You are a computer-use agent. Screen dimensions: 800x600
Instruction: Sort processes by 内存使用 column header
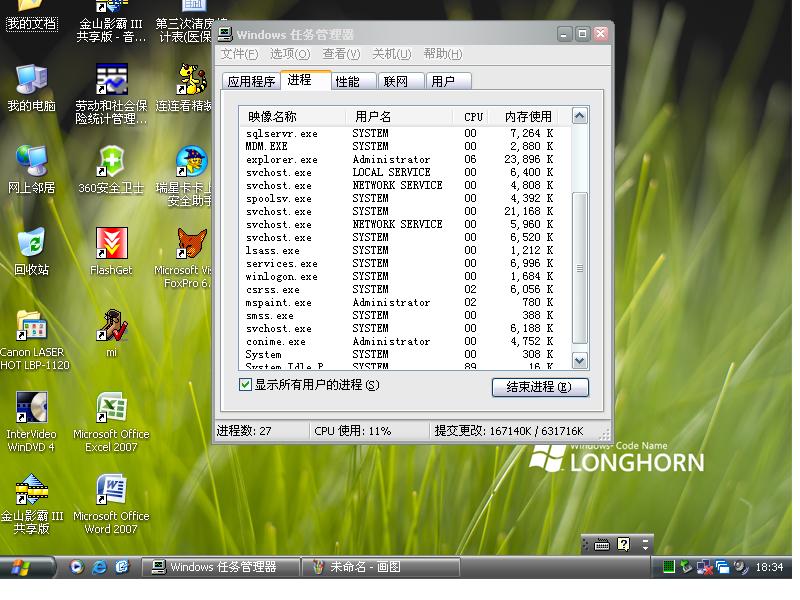(x=527, y=117)
